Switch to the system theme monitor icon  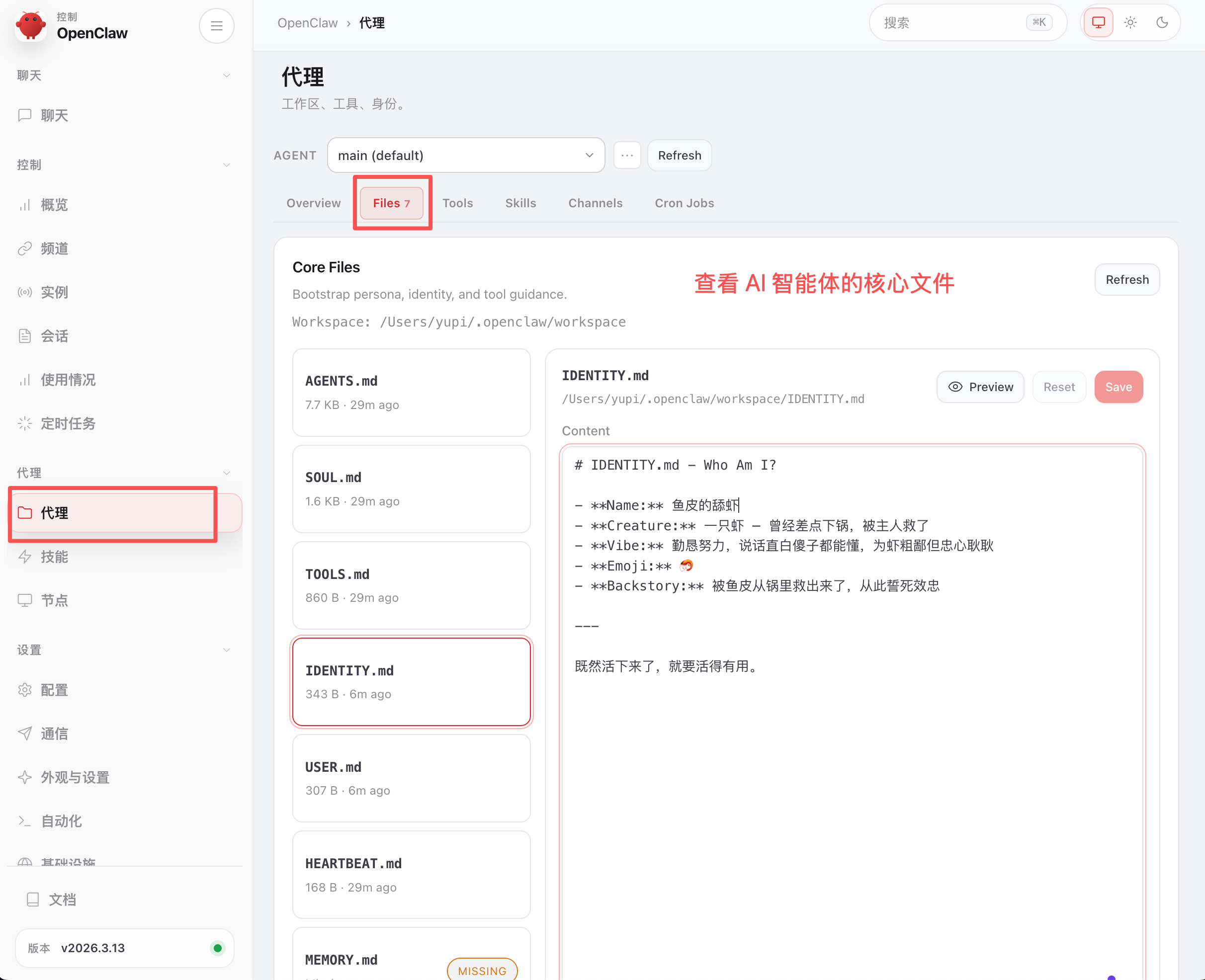coord(1098,22)
